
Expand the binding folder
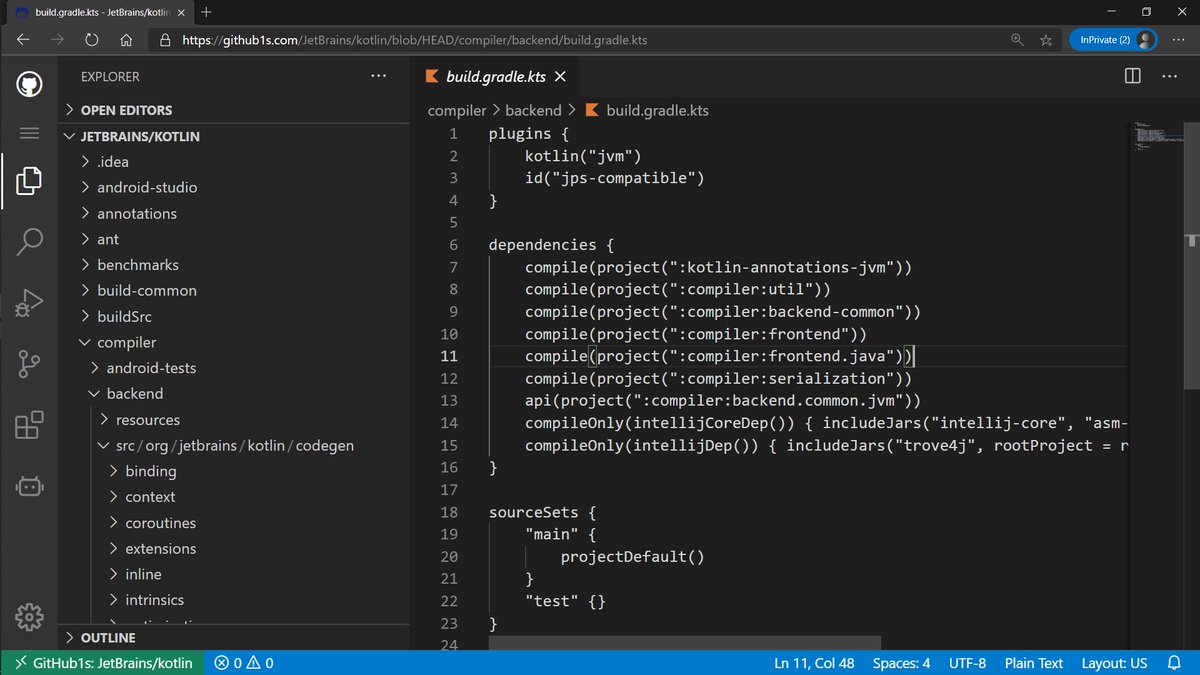coord(235,471)
